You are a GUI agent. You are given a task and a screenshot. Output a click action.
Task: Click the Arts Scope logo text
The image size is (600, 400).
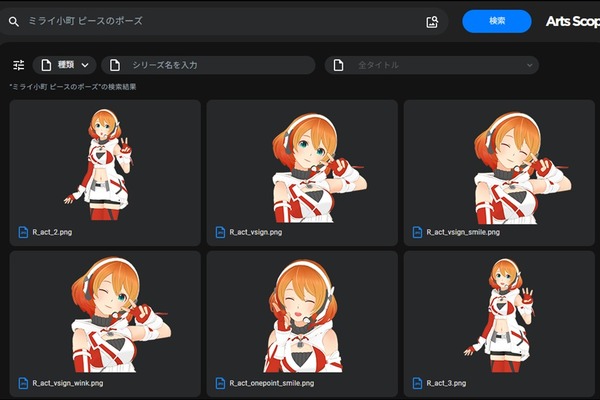click(573, 21)
